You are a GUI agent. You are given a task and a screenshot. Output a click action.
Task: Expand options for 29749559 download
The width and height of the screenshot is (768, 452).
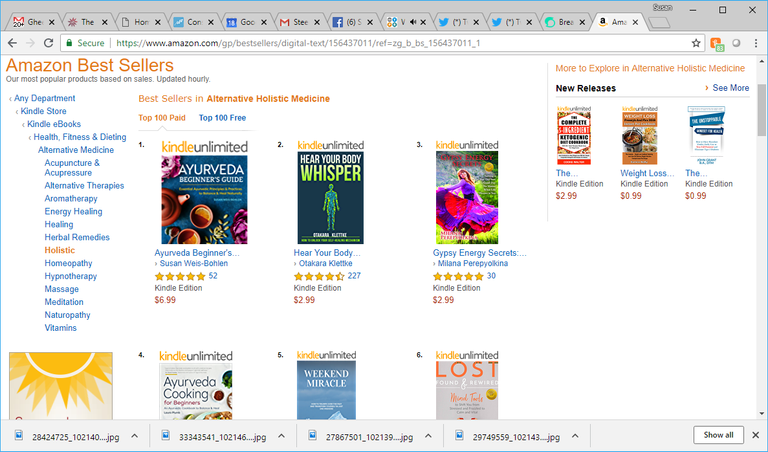576,436
